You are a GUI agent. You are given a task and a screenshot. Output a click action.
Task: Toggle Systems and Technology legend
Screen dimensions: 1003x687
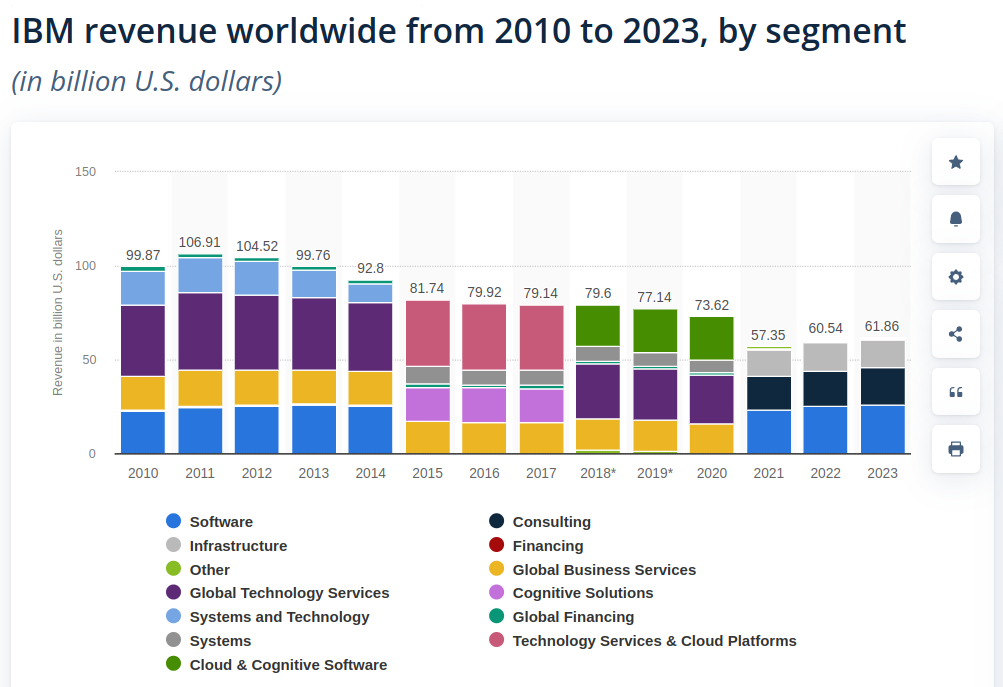pyautogui.click(x=267, y=617)
